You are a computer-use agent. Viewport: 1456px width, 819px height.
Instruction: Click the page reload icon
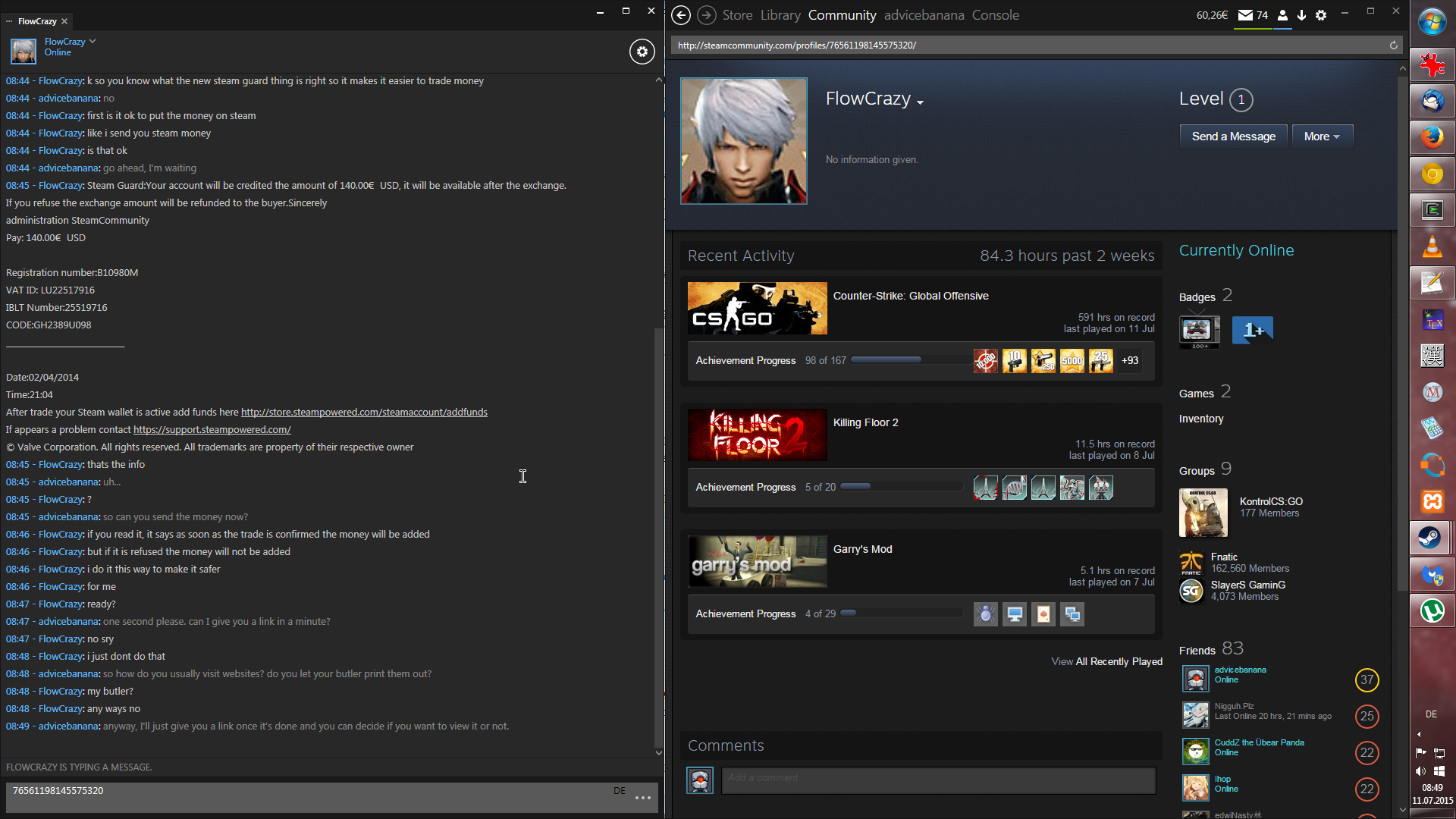coord(1393,45)
